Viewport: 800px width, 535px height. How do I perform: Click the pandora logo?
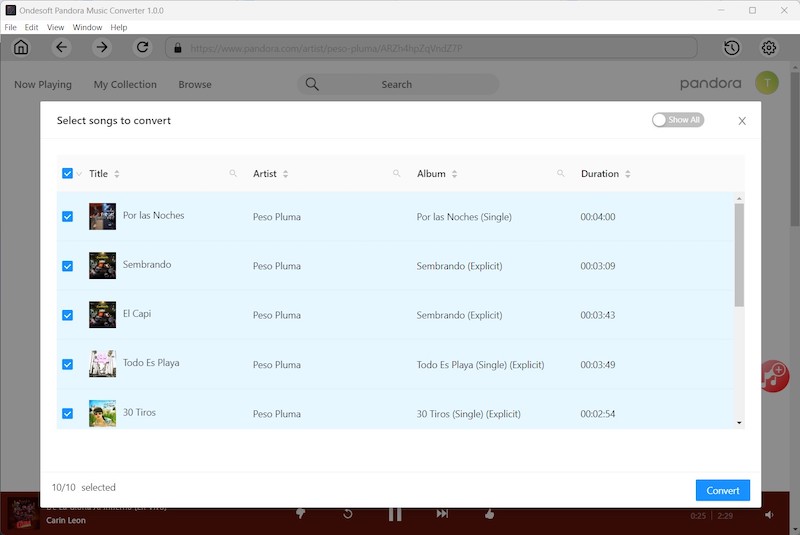point(710,83)
